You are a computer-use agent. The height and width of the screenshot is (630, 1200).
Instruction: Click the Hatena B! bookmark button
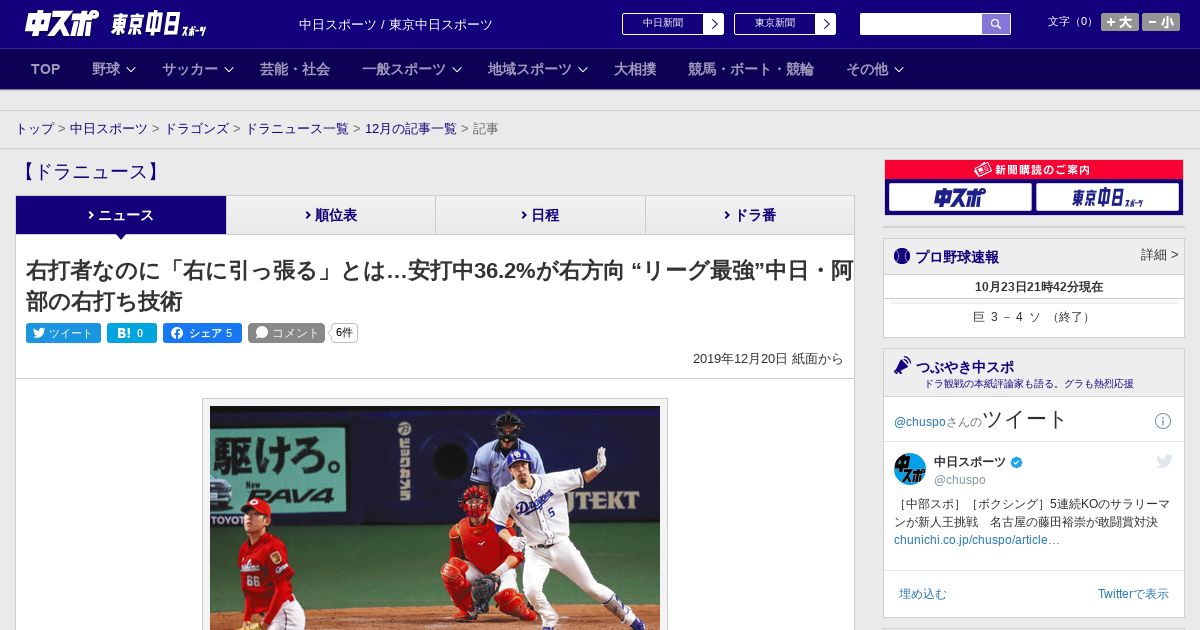(x=132, y=333)
